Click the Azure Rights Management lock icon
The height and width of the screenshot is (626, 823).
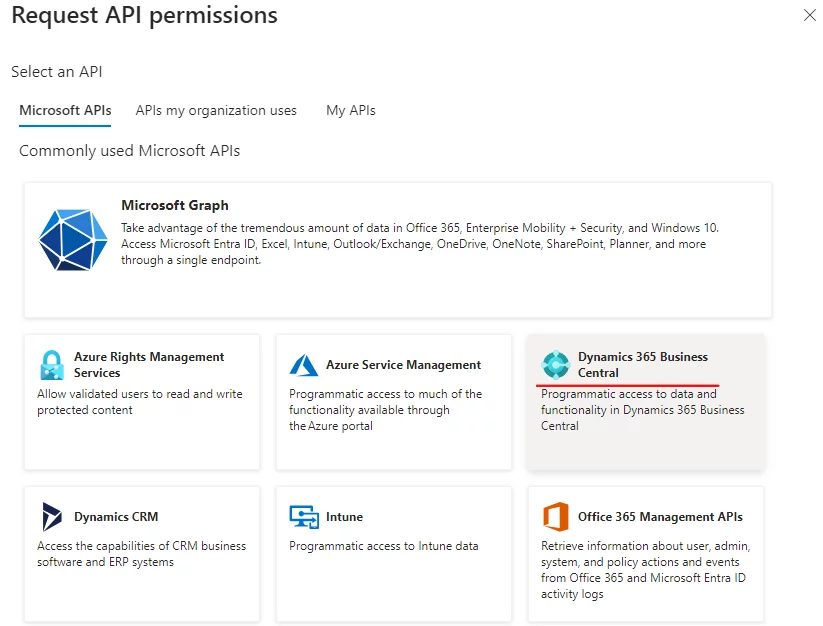52,365
